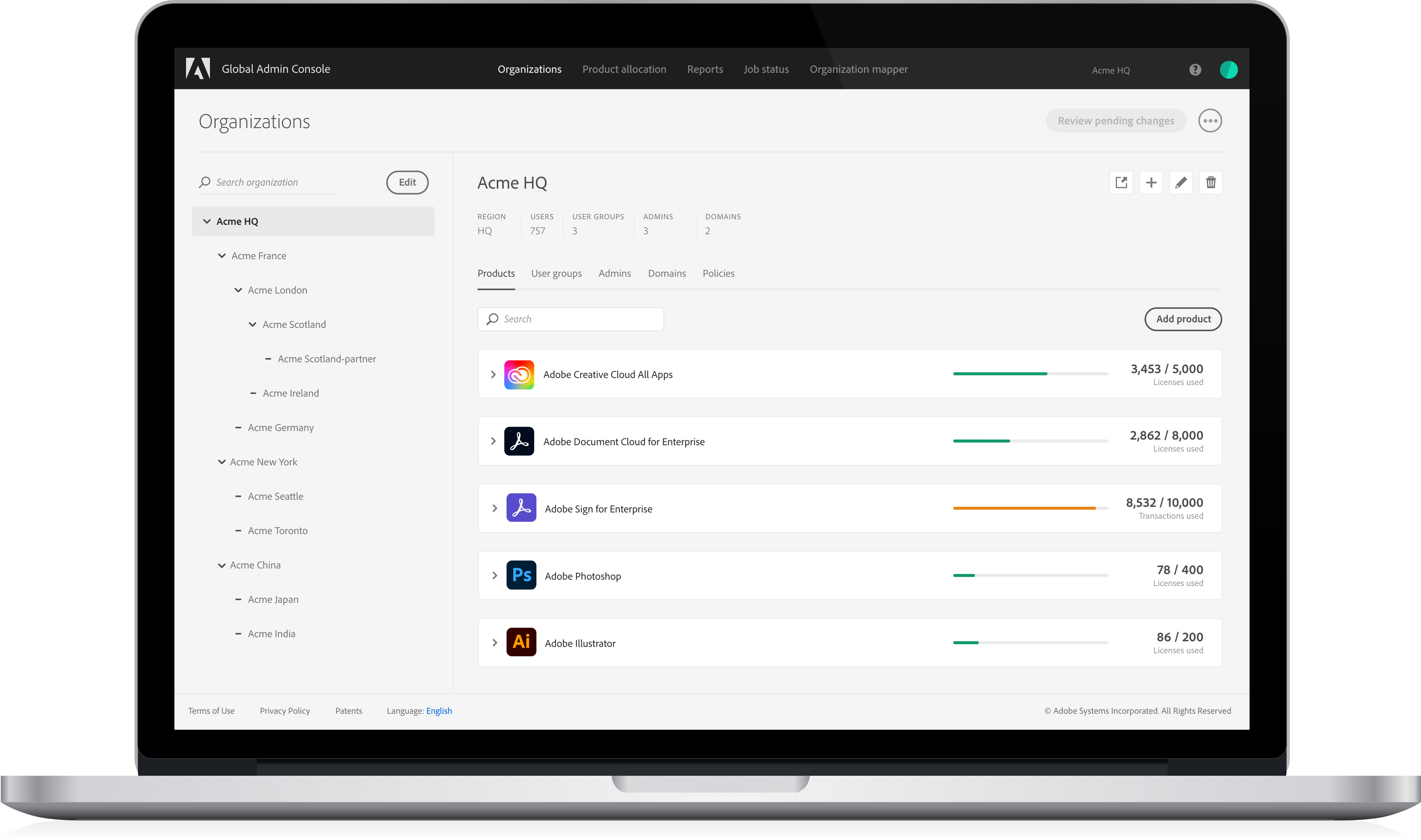Click the Global Admin Console title
Viewport: 1421px width, 840px height.
coord(276,69)
